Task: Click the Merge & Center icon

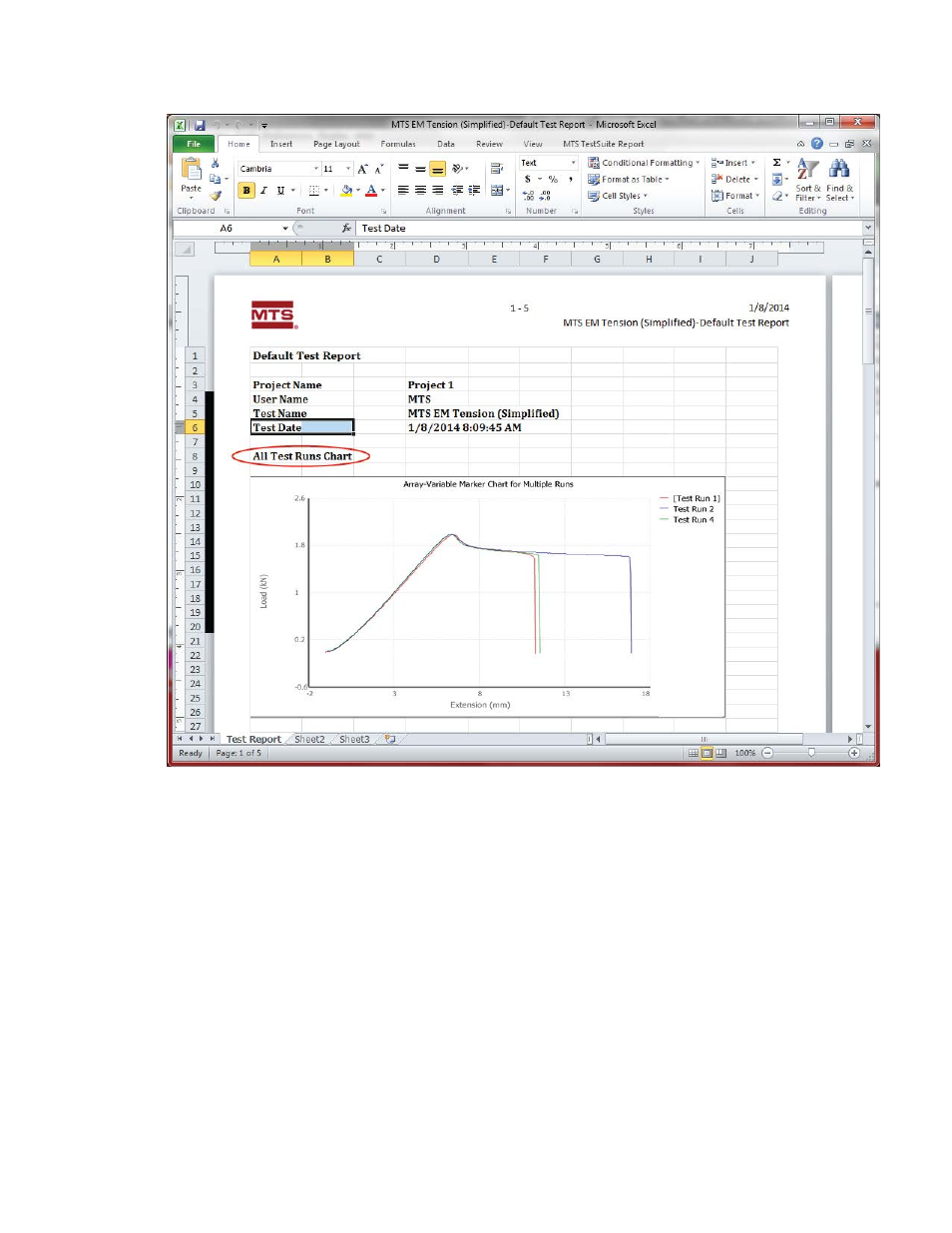Action: 497,190
